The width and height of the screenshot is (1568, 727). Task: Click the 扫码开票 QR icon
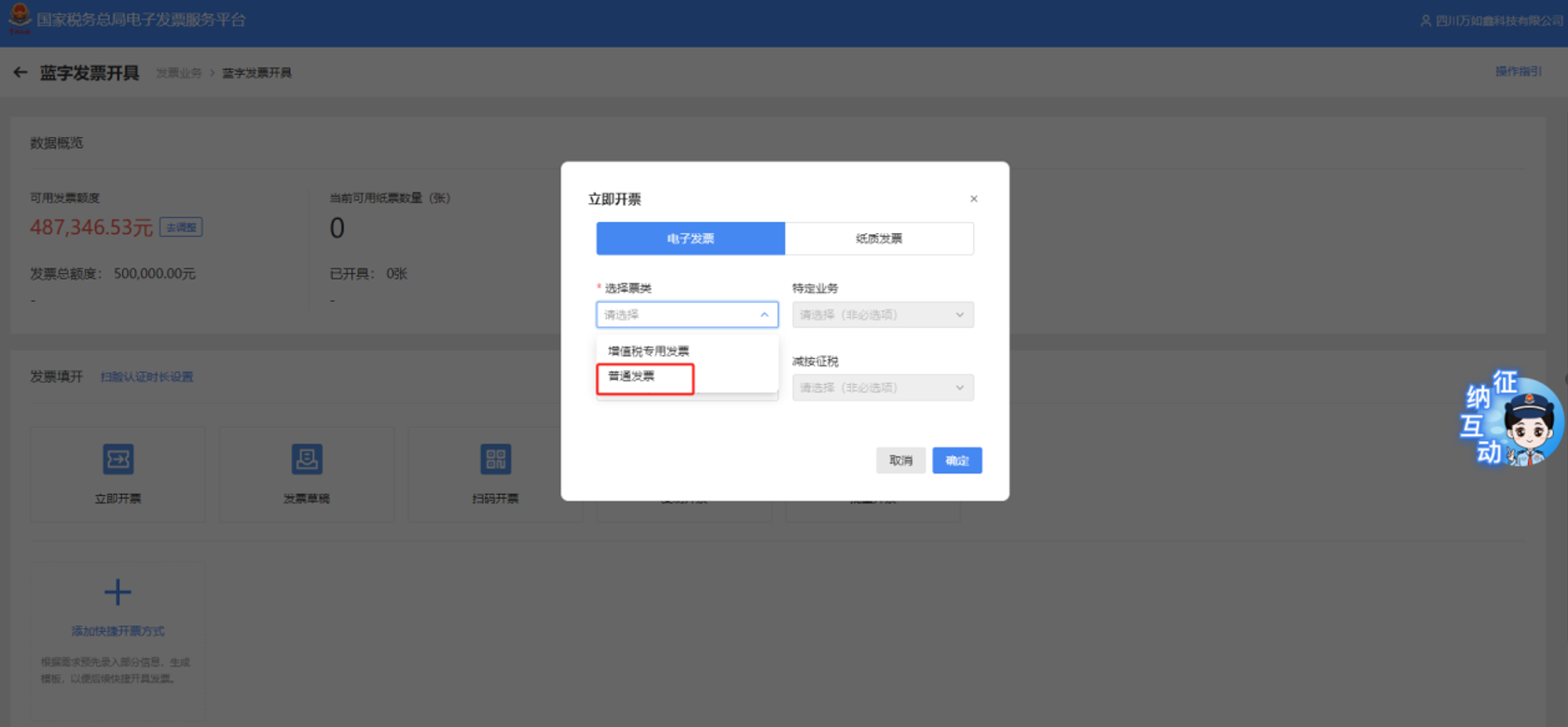[x=495, y=459]
